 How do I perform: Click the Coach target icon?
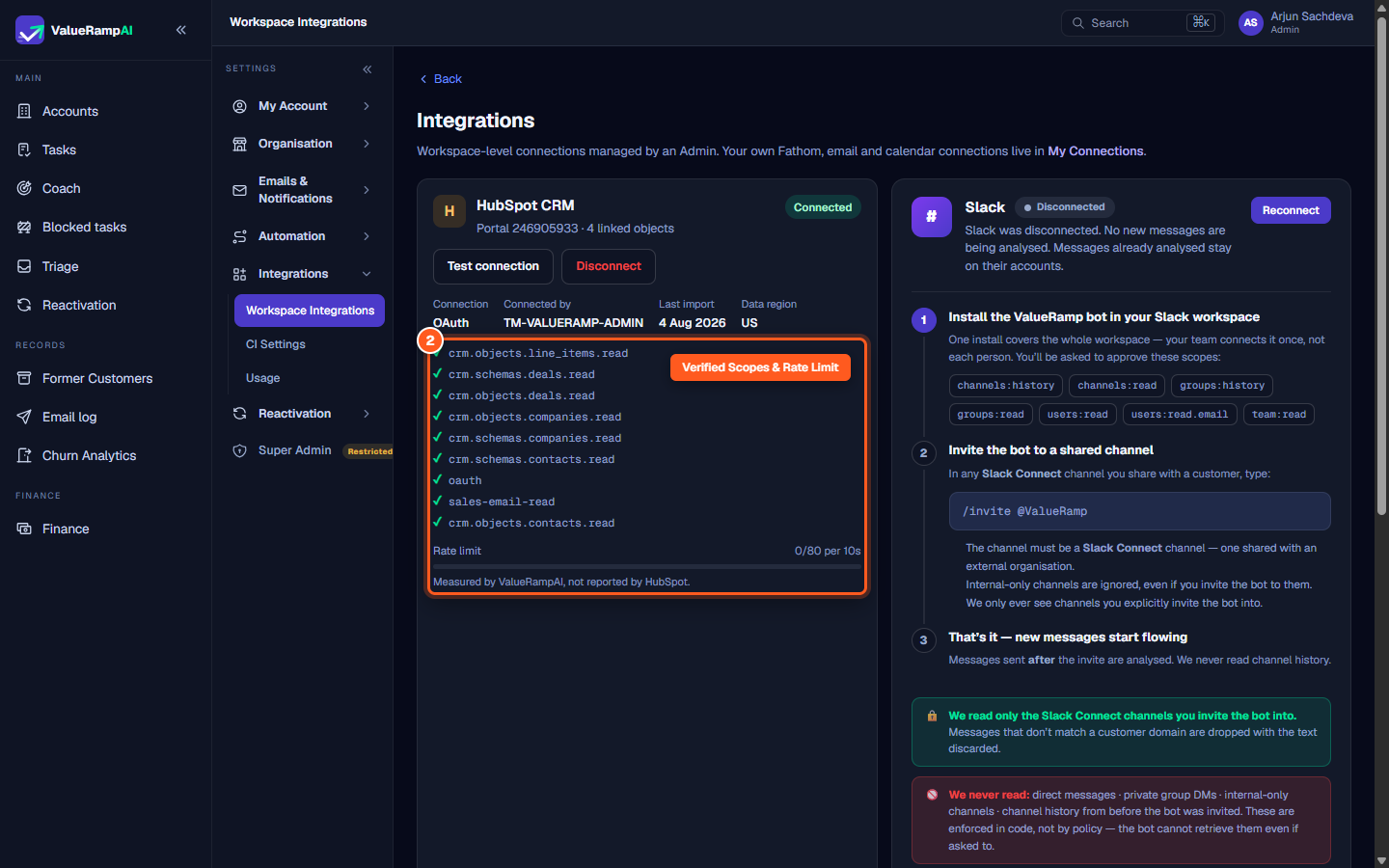point(24,188)
